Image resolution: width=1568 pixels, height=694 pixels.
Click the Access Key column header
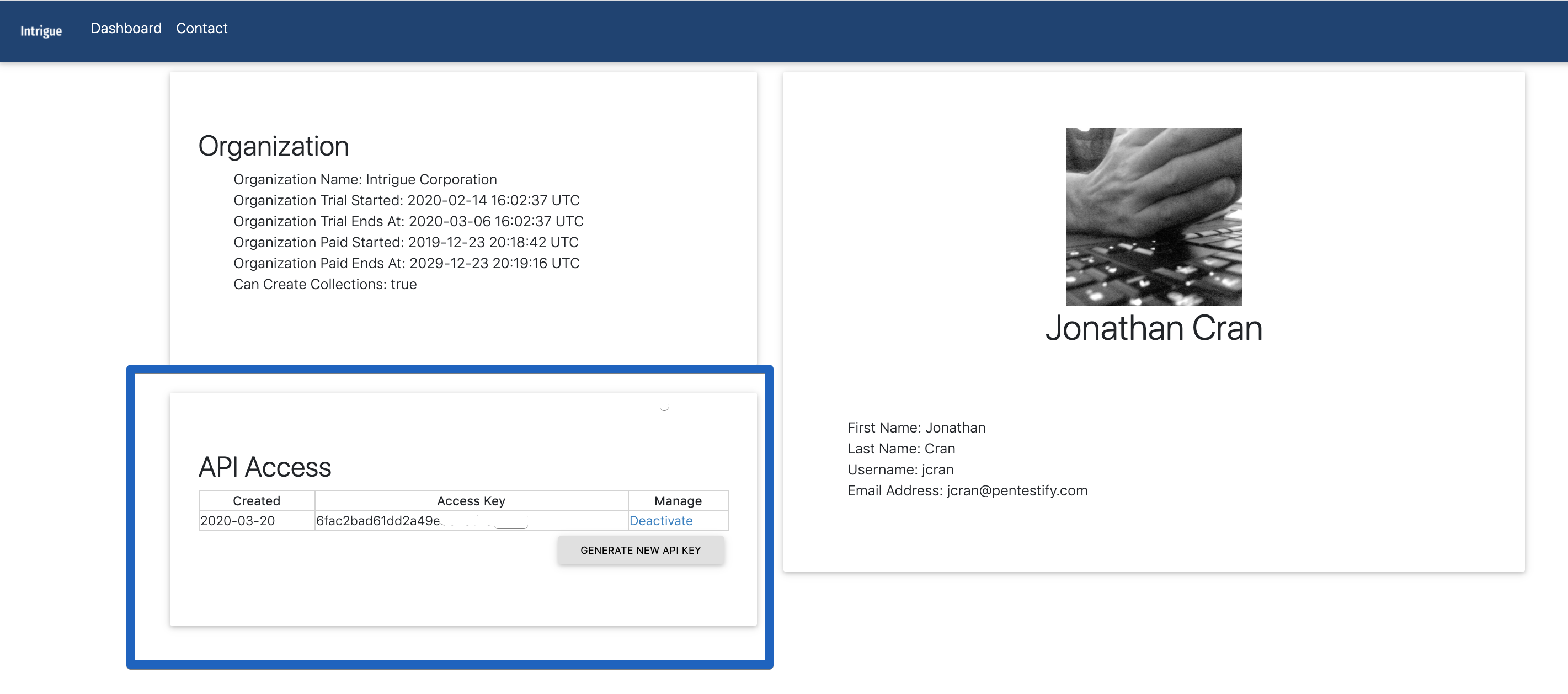(471, 500)
